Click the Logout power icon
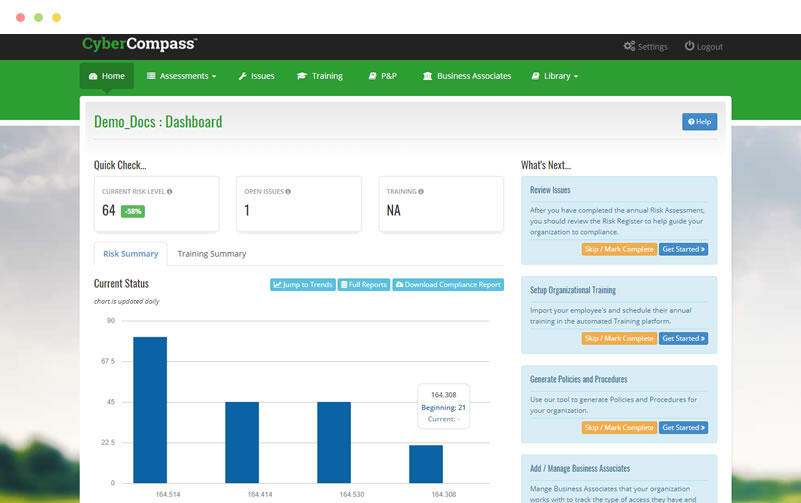The width and height of the screenshot is (801, 503). 689,47
